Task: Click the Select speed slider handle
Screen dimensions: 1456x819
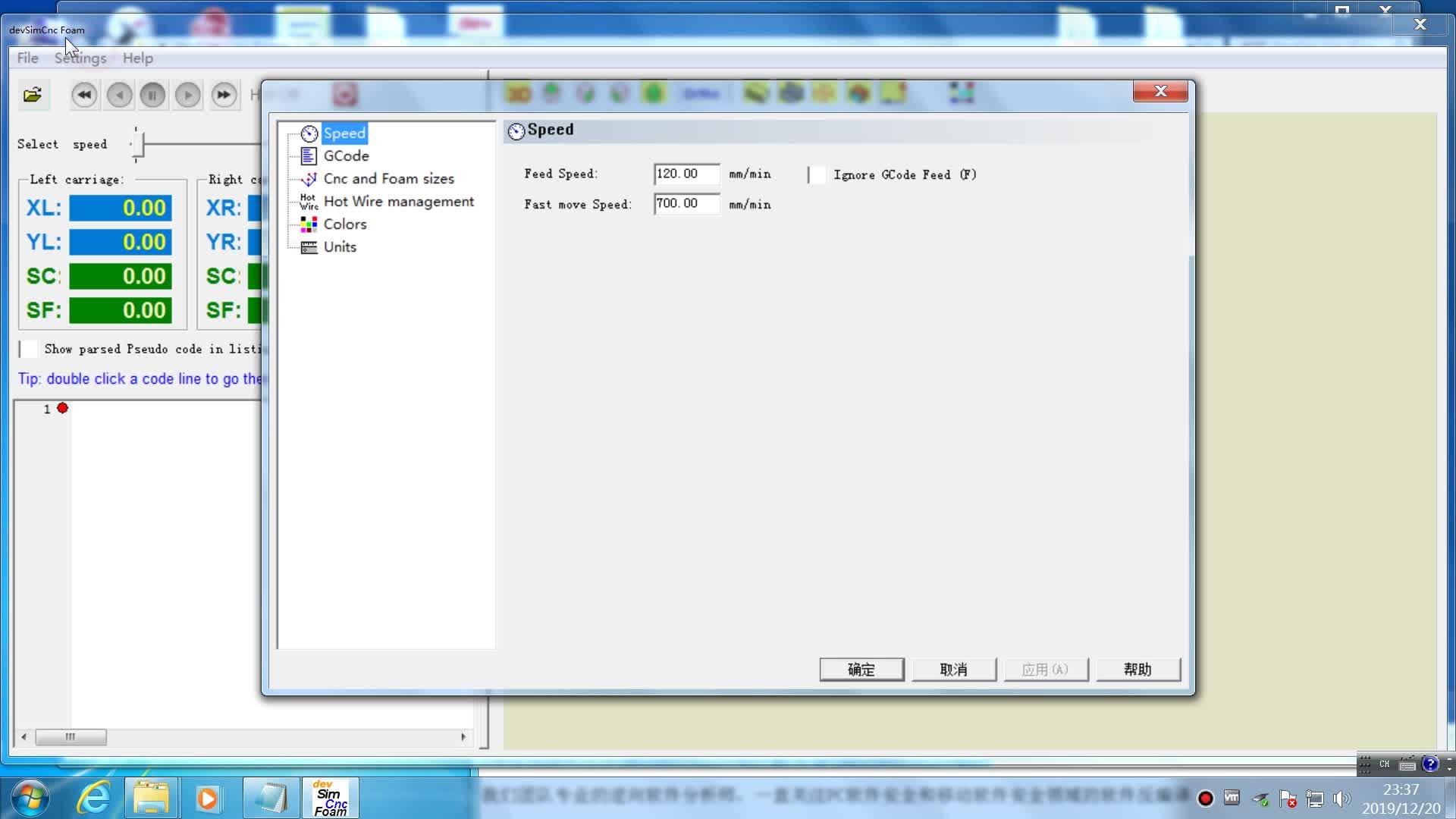Action: coord(136,144)
